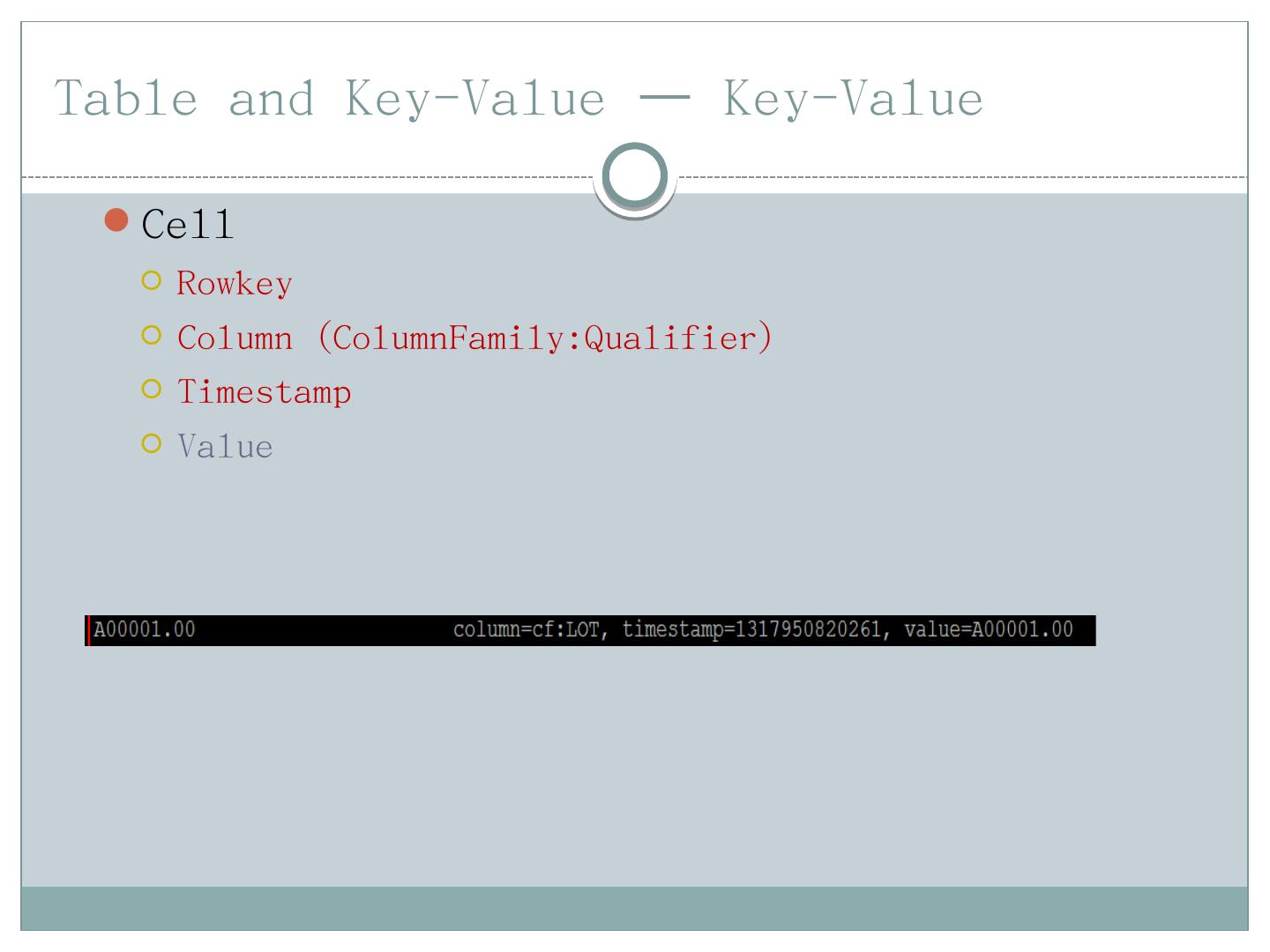The height and width of the screenshot is (952, 1270).
Task: Click the gray "Value" list item
Action: 225,447
